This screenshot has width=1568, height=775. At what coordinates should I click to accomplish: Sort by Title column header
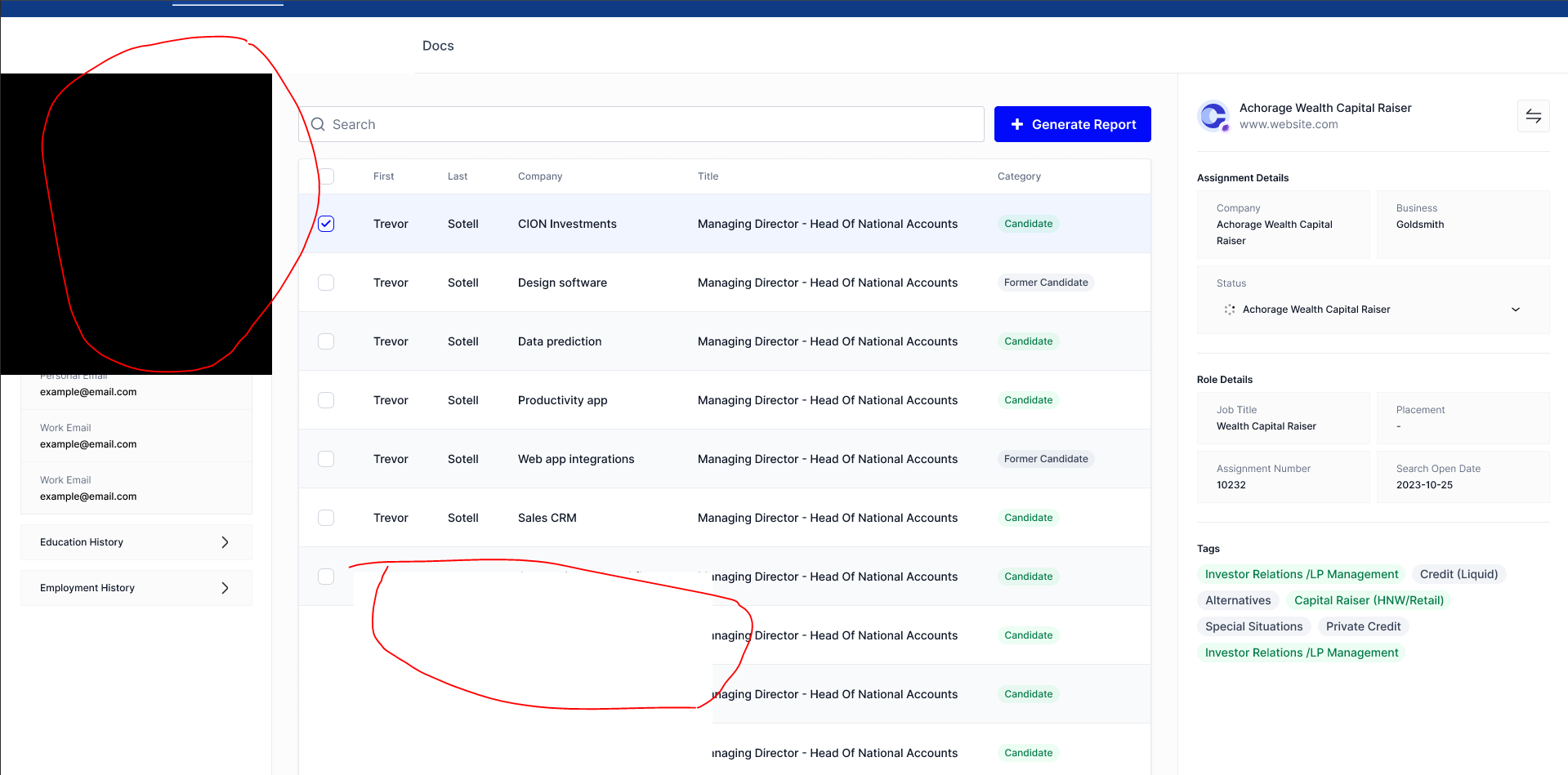[708, 176]
